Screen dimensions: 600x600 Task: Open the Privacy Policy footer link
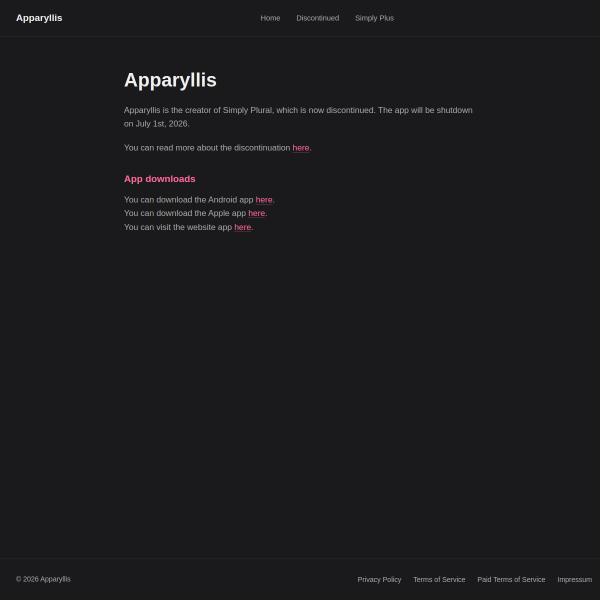coord(379,579)
